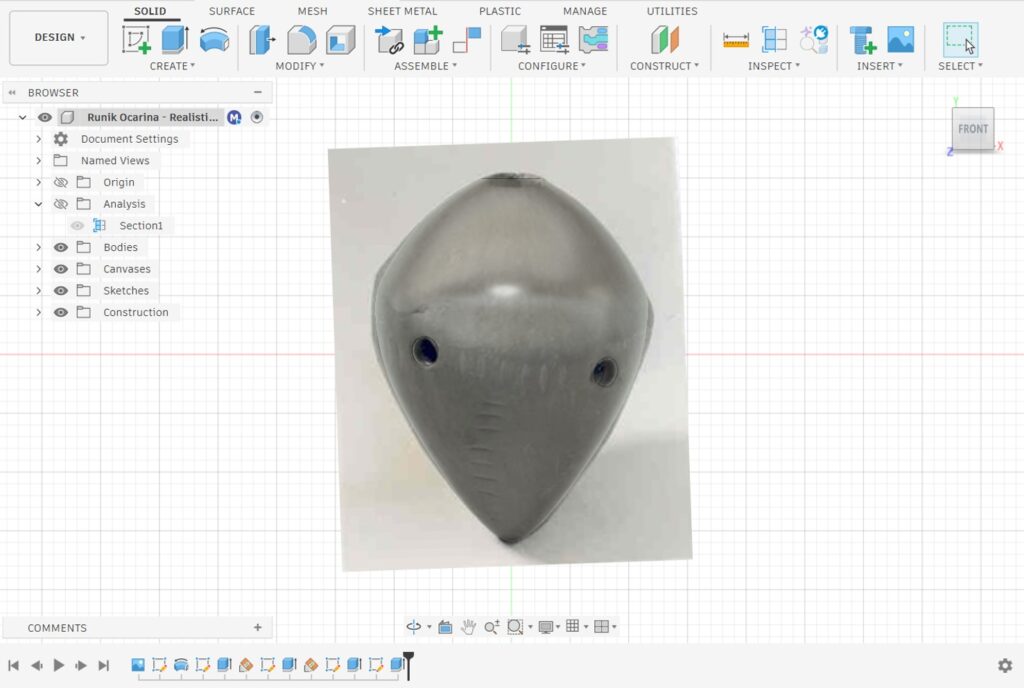
Task: Toggle visibility of Runik Ocarina component
Action: (44, 117)
